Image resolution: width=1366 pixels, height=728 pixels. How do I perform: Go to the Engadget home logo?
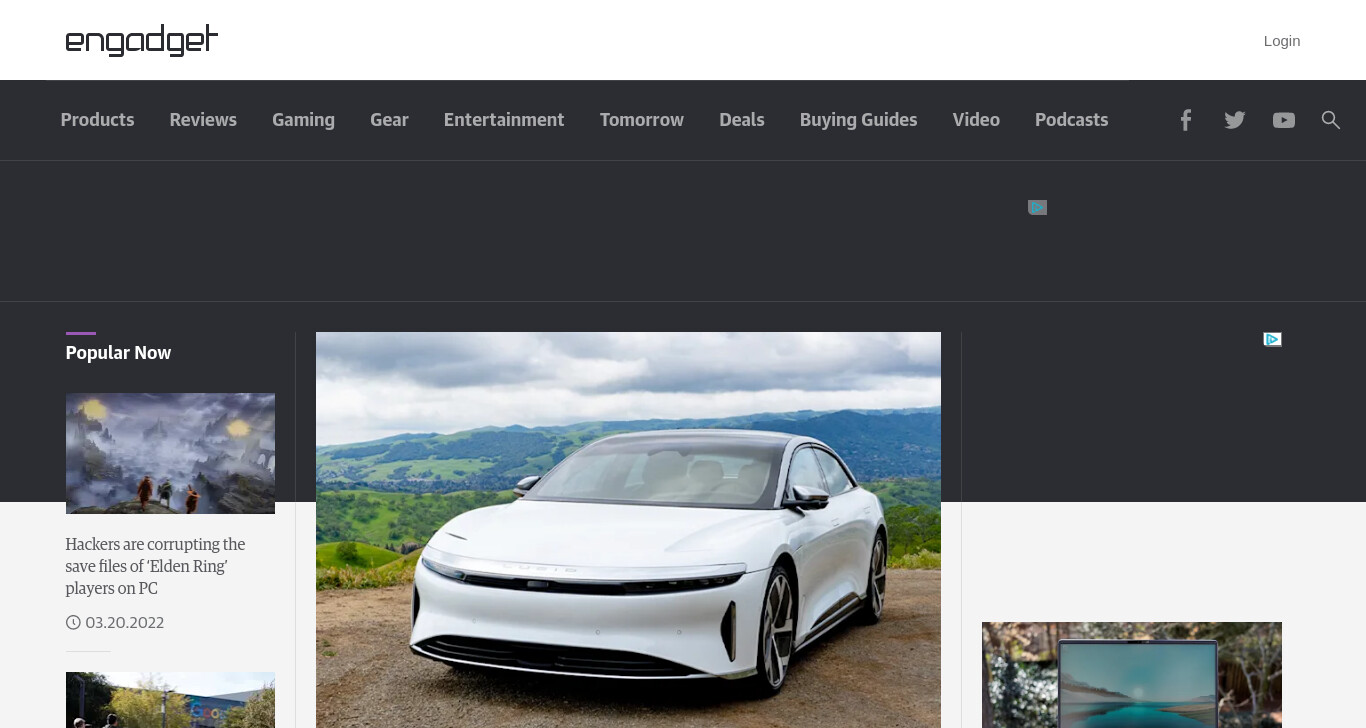pos(142,40)
